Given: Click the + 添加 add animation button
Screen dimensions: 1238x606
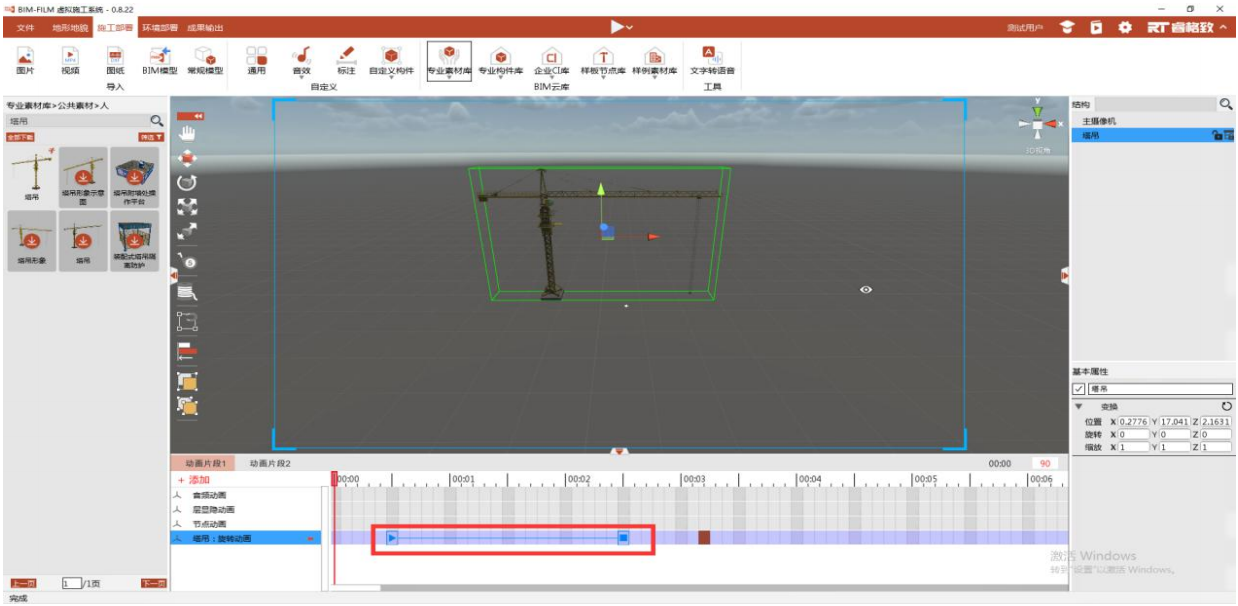Looking at the screenshot, I should 193,480.
